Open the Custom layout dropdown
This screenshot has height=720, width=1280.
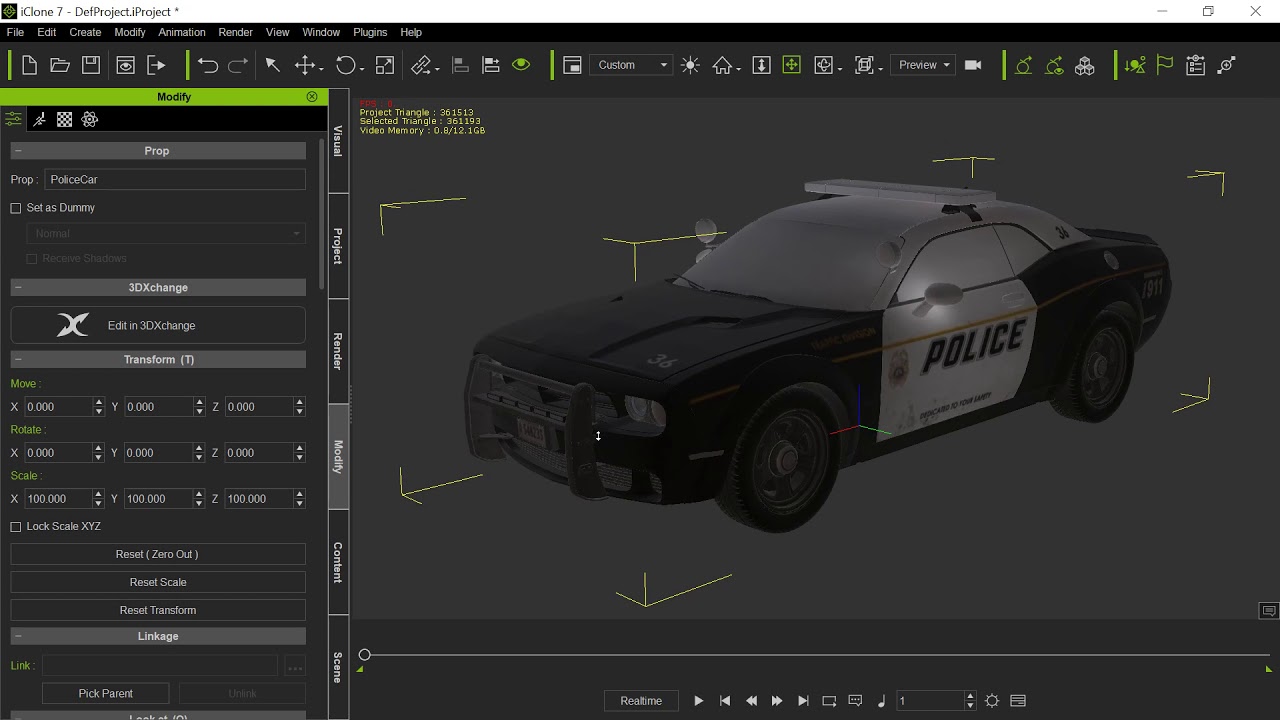631,65
